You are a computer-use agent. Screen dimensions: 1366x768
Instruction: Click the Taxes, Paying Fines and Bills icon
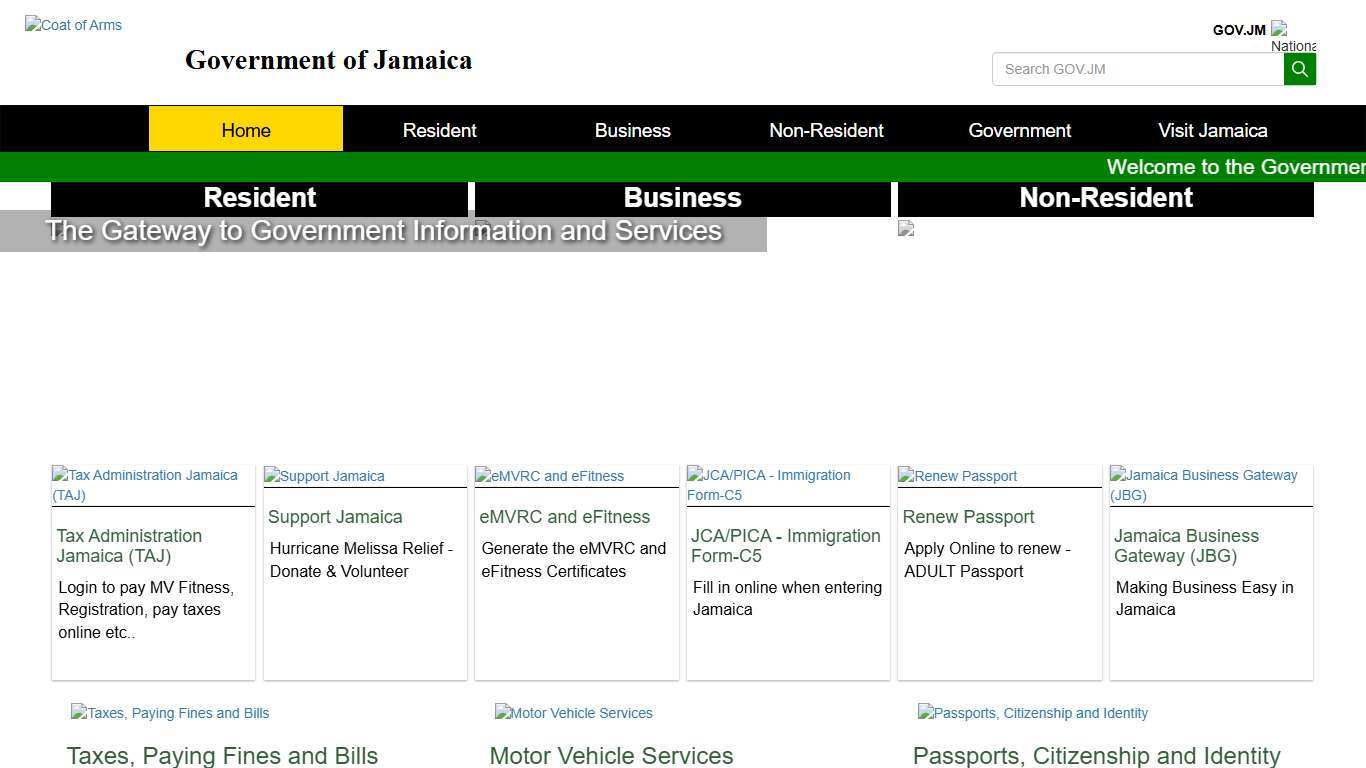(169, 713)
